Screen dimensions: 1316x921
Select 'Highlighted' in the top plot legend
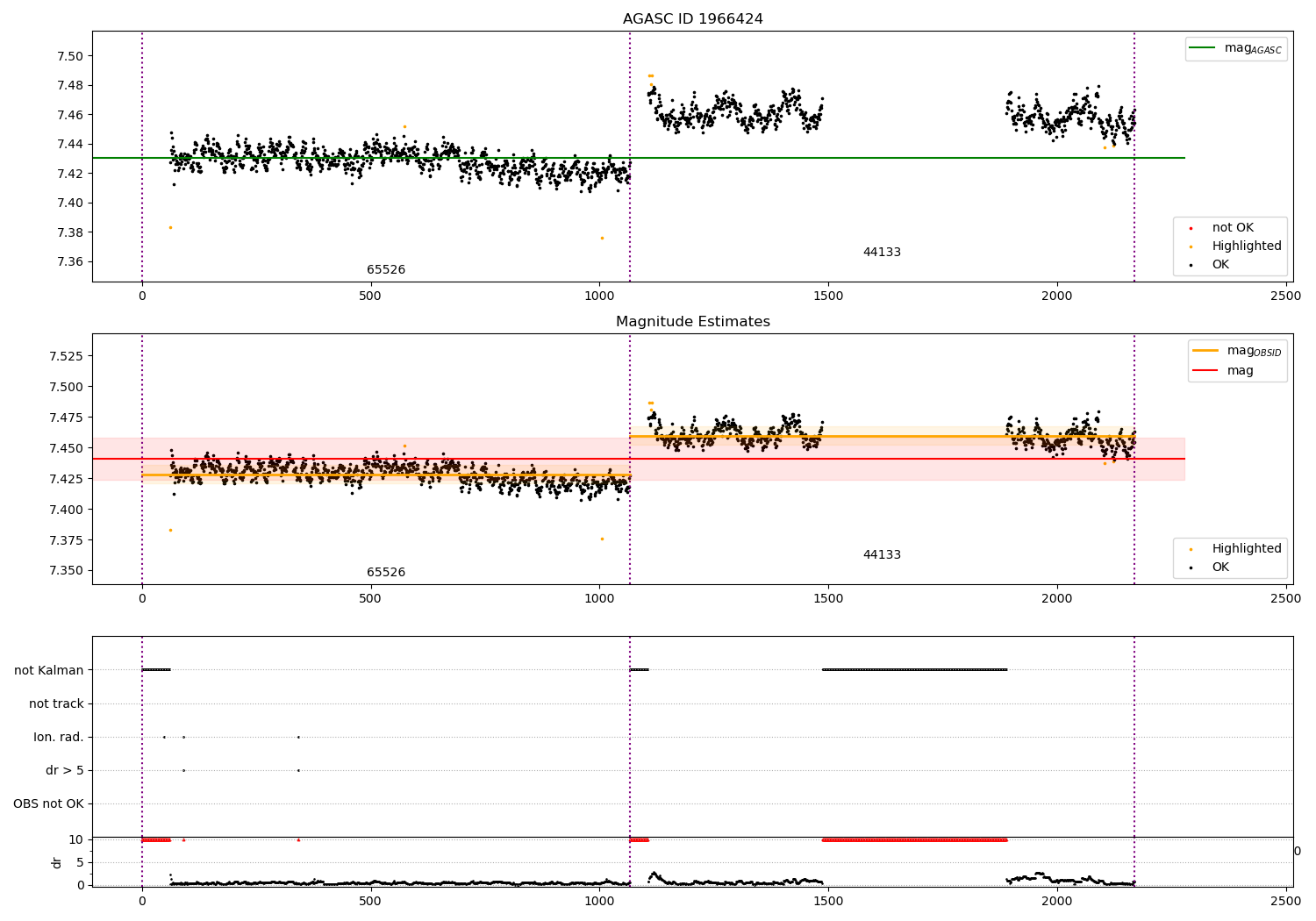(x=1247, y=246)
